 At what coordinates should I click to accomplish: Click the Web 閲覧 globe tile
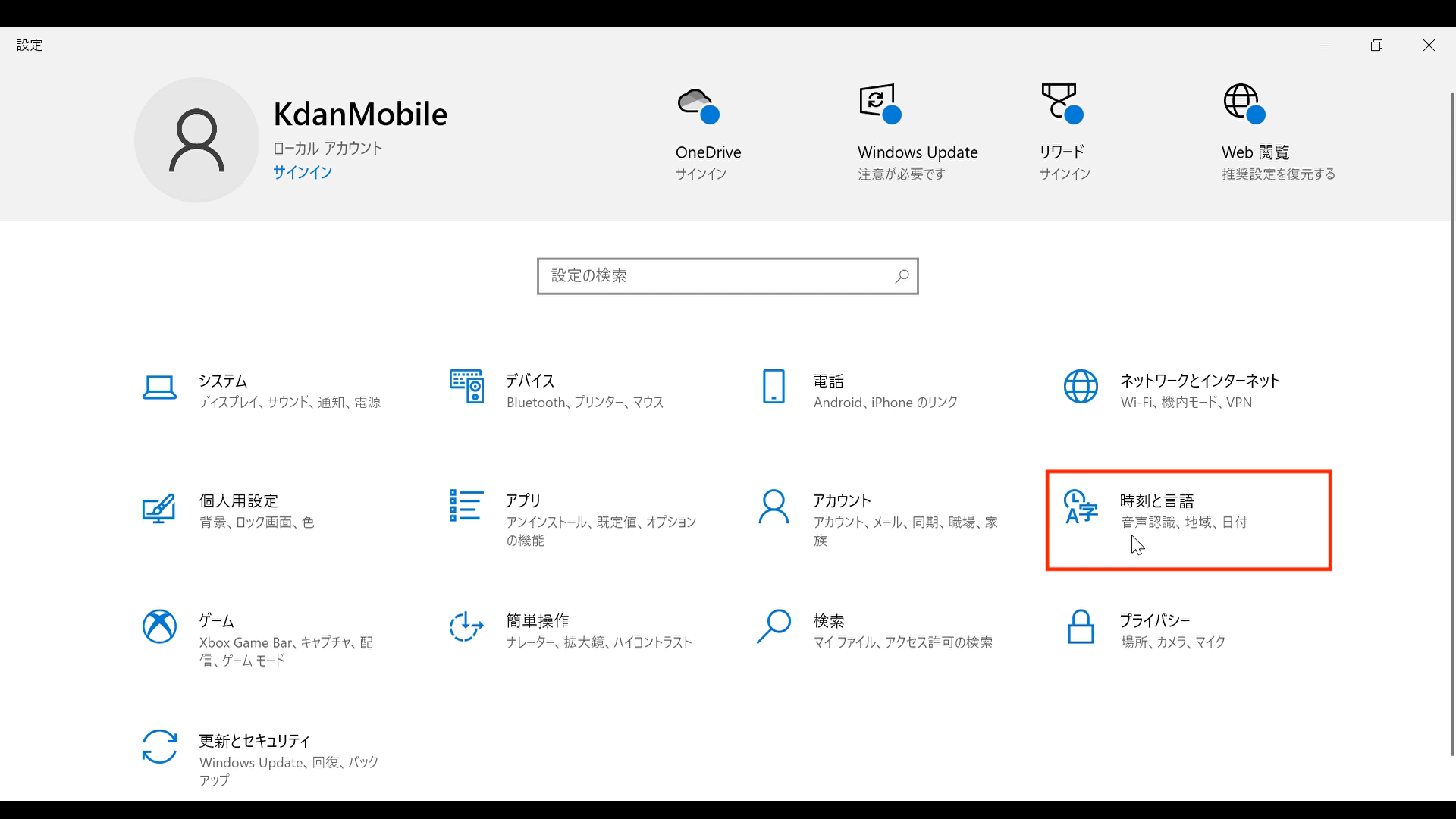[1244, 105]
